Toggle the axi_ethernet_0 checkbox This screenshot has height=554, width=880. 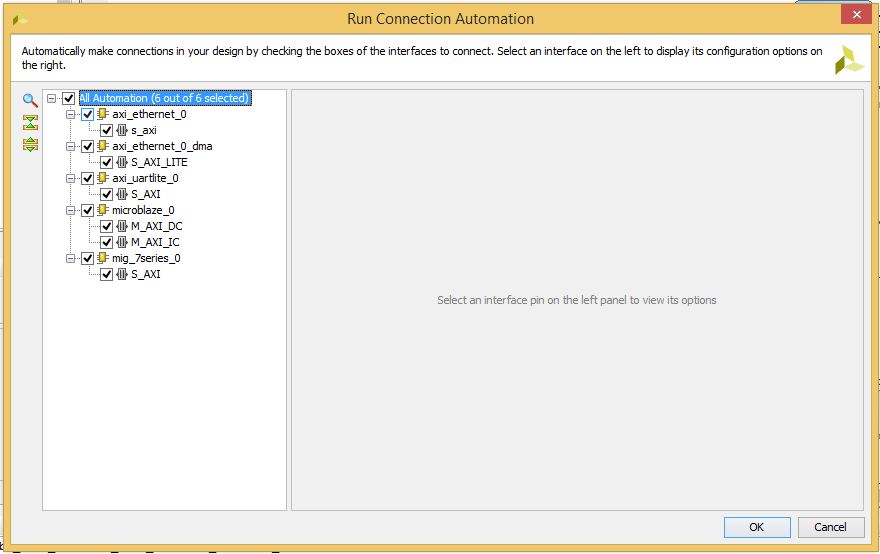click(88, 115)
